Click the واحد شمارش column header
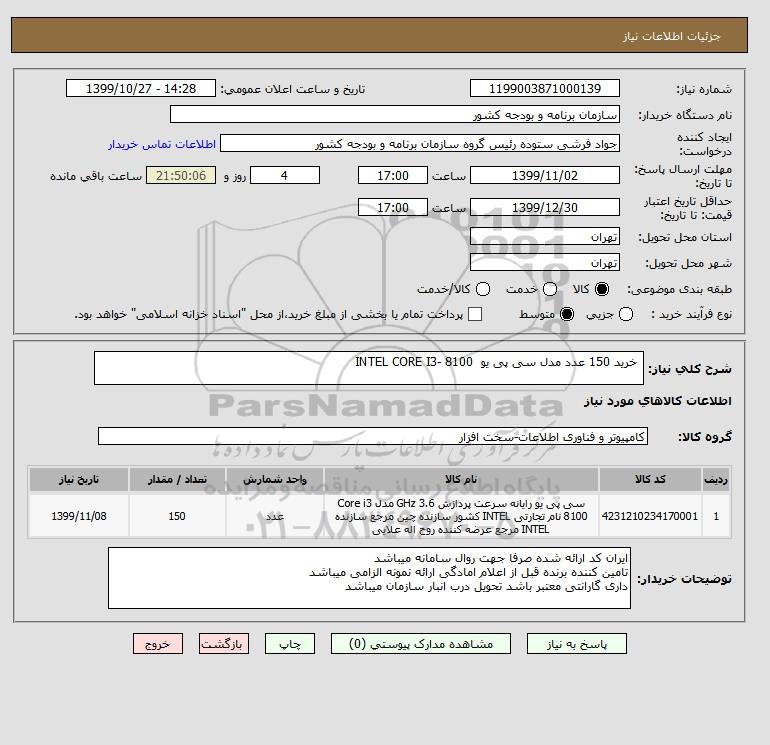Image resolution: width=770 pixels, height=745 pixels. (275, 479)
